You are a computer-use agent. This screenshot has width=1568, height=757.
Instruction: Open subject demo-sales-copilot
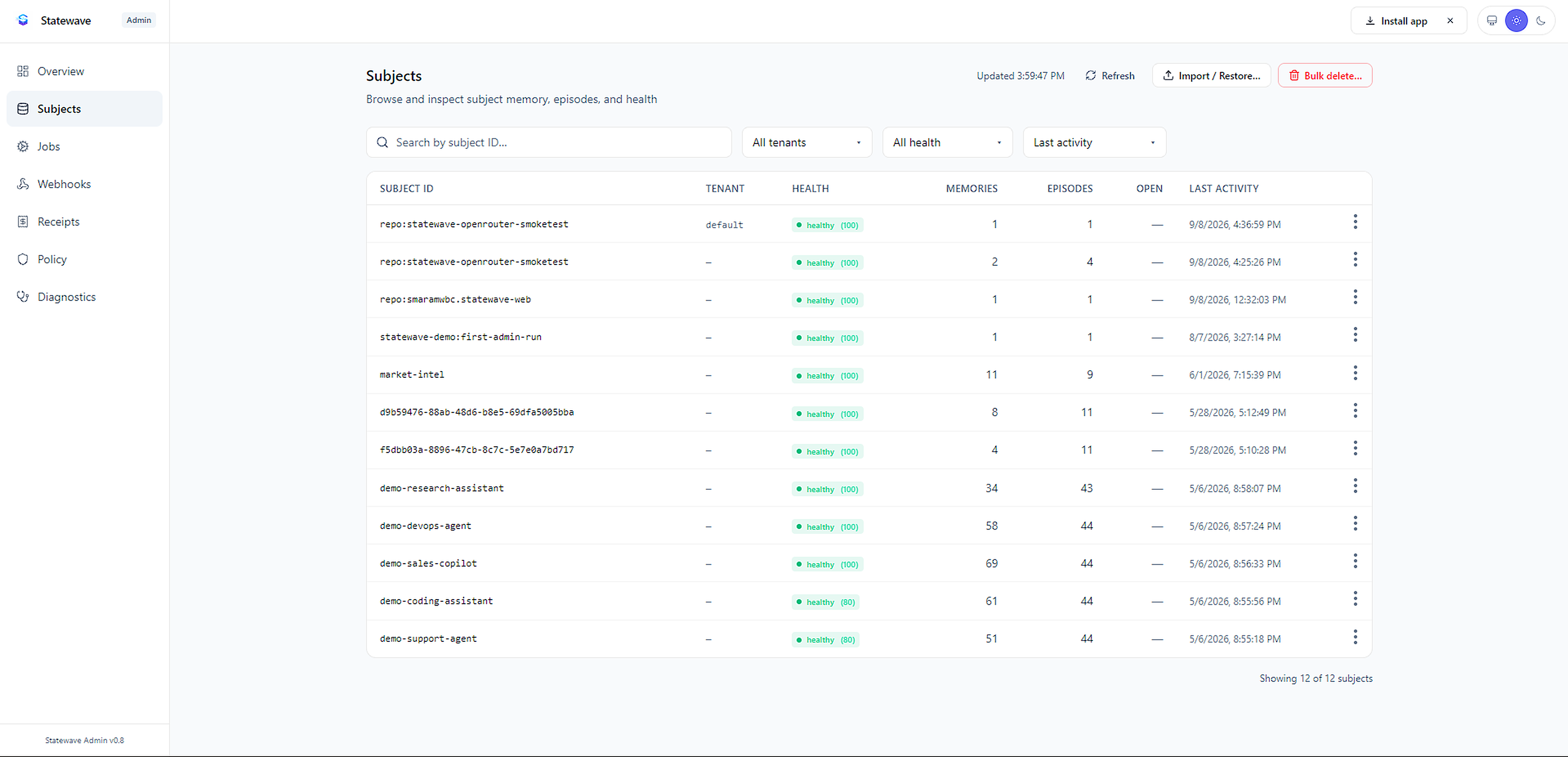coord(429,564)
